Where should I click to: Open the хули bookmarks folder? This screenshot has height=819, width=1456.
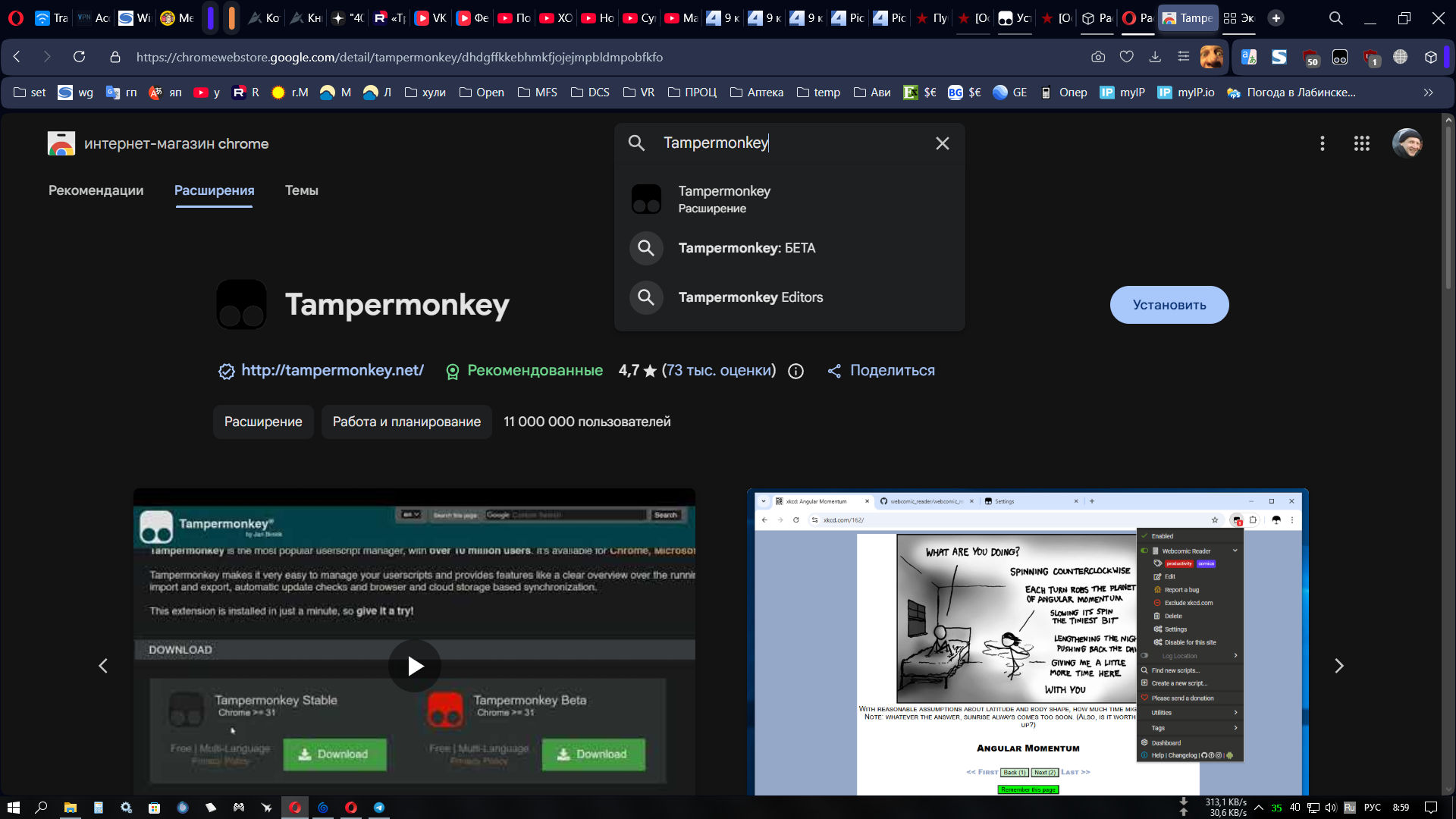point(425,93)
